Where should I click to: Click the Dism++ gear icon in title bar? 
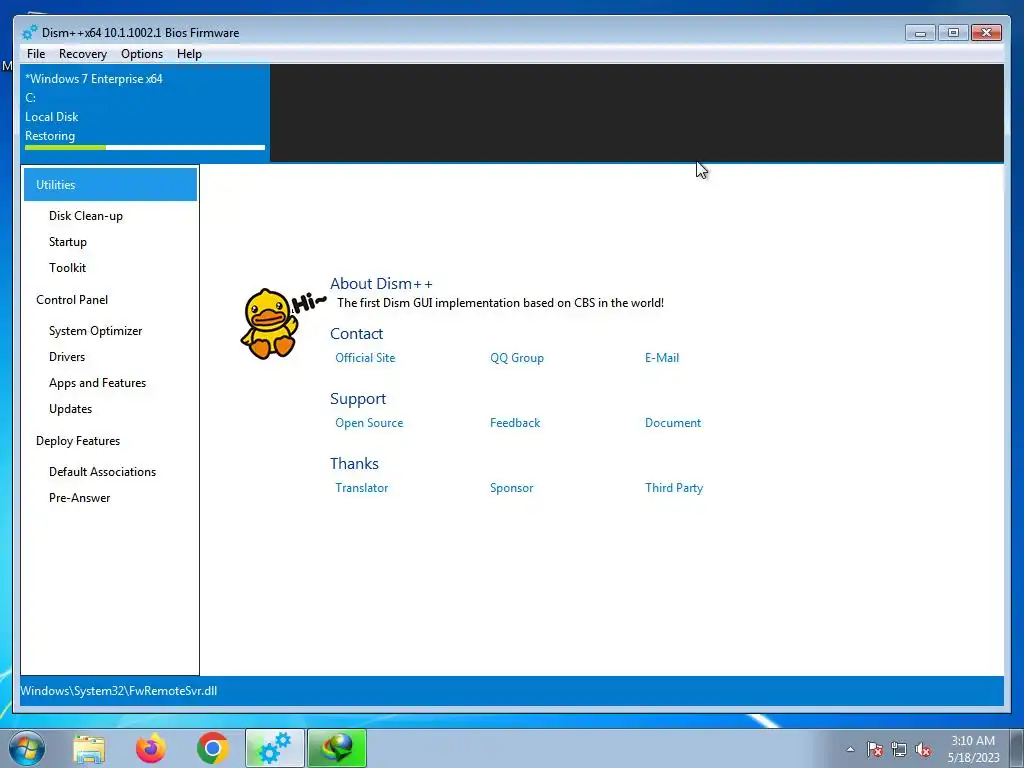coord(29,32)
